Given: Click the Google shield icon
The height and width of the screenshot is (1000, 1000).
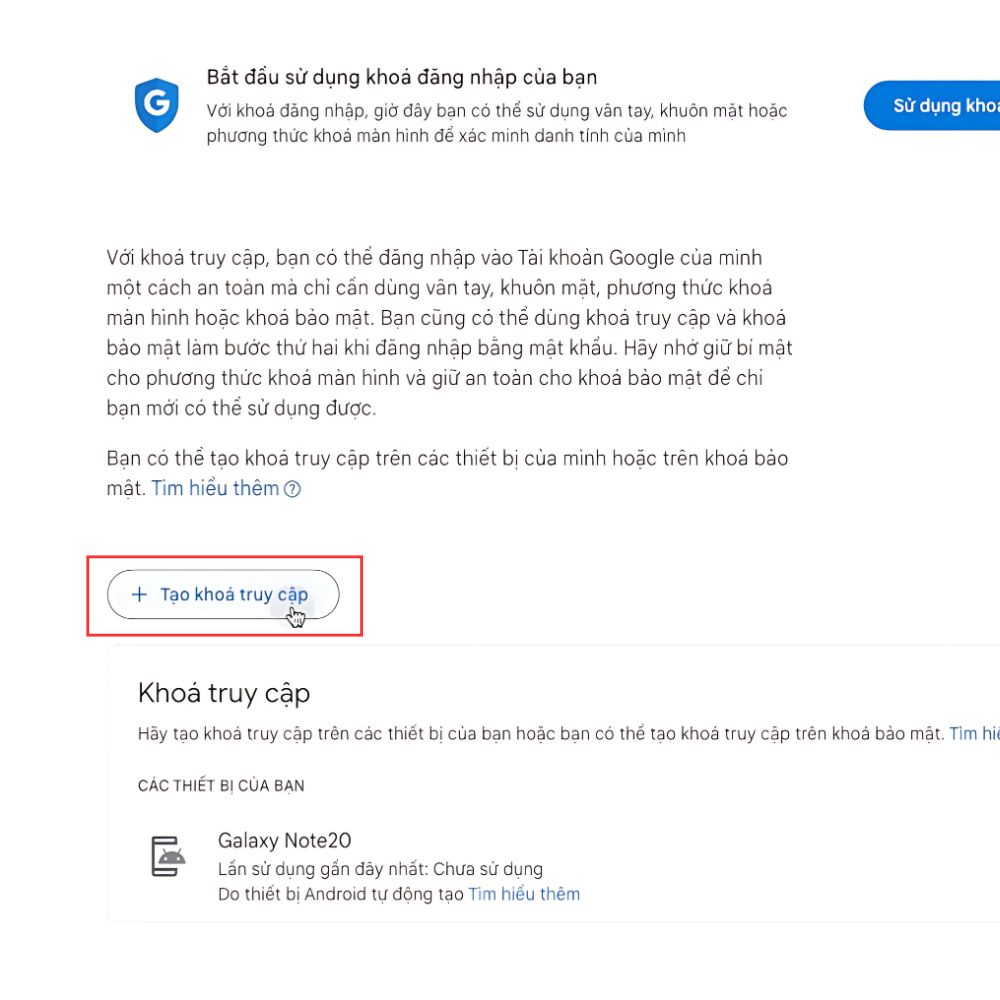Looking at the screenshot, I should pos(156,105).
